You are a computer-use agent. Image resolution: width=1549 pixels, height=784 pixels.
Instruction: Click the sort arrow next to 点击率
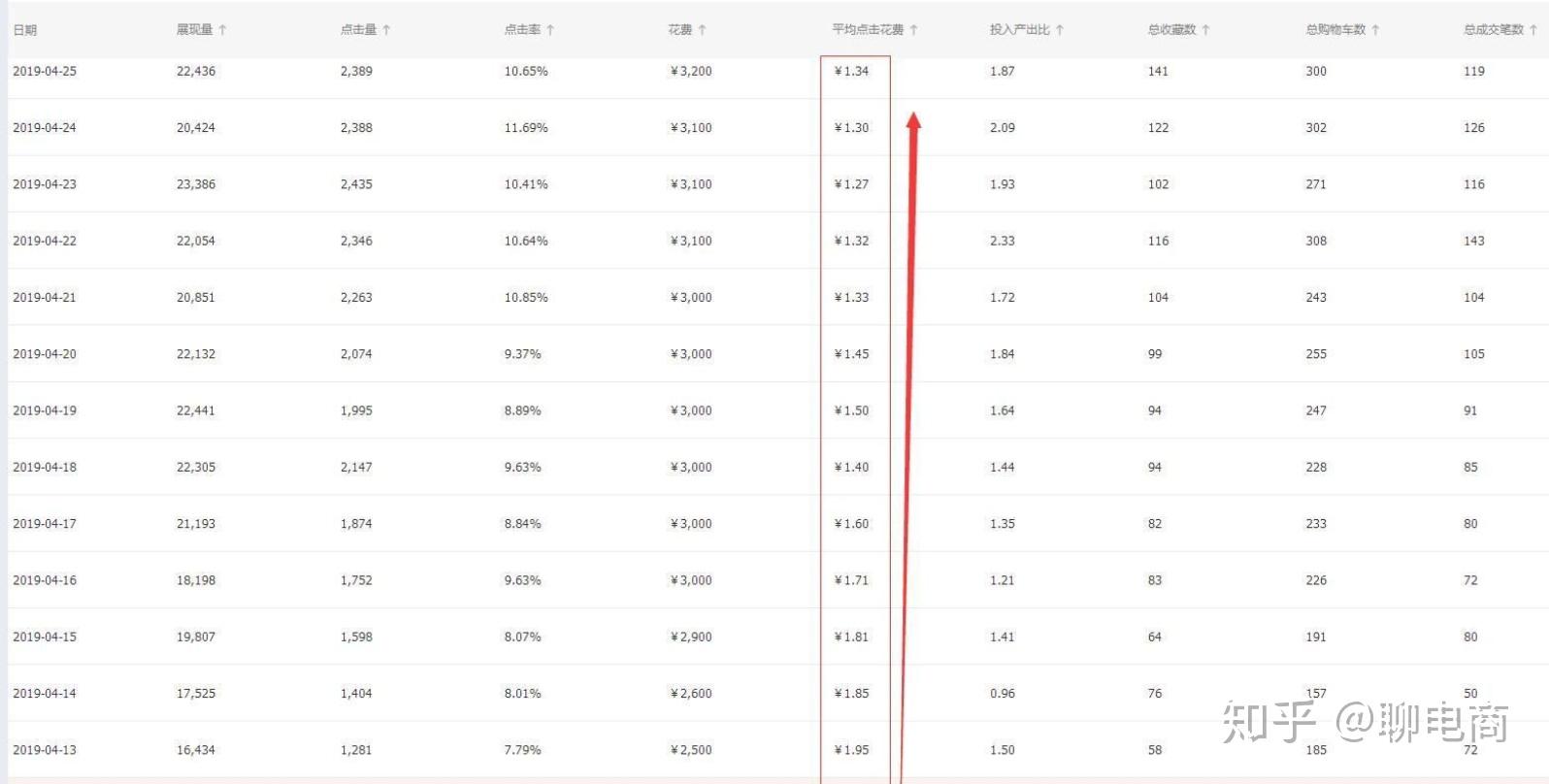(x=550, y=30)
